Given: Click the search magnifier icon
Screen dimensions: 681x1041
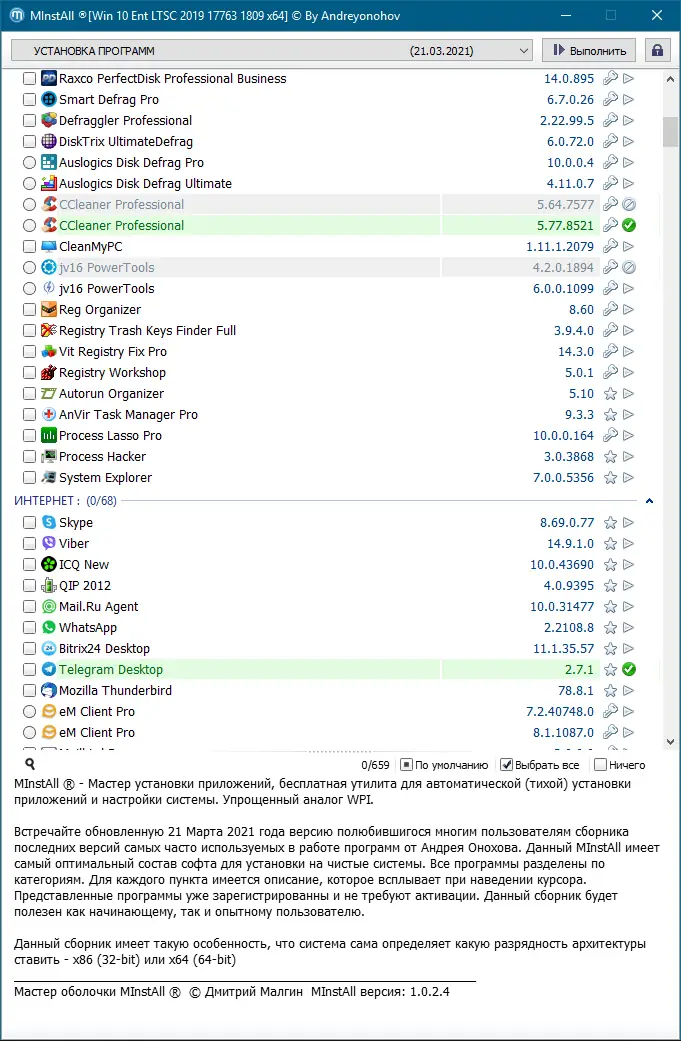Looking at the screenshot, I should (30, 764).
